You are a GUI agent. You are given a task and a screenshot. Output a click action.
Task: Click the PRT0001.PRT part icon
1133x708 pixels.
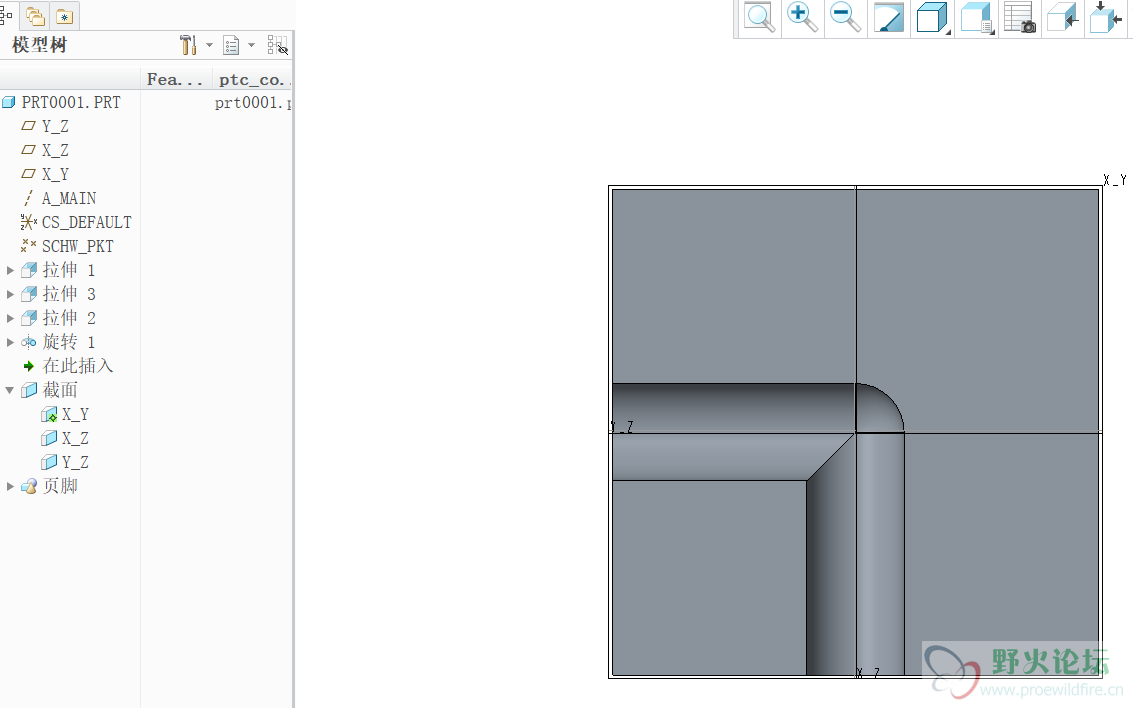pos(9,103)
